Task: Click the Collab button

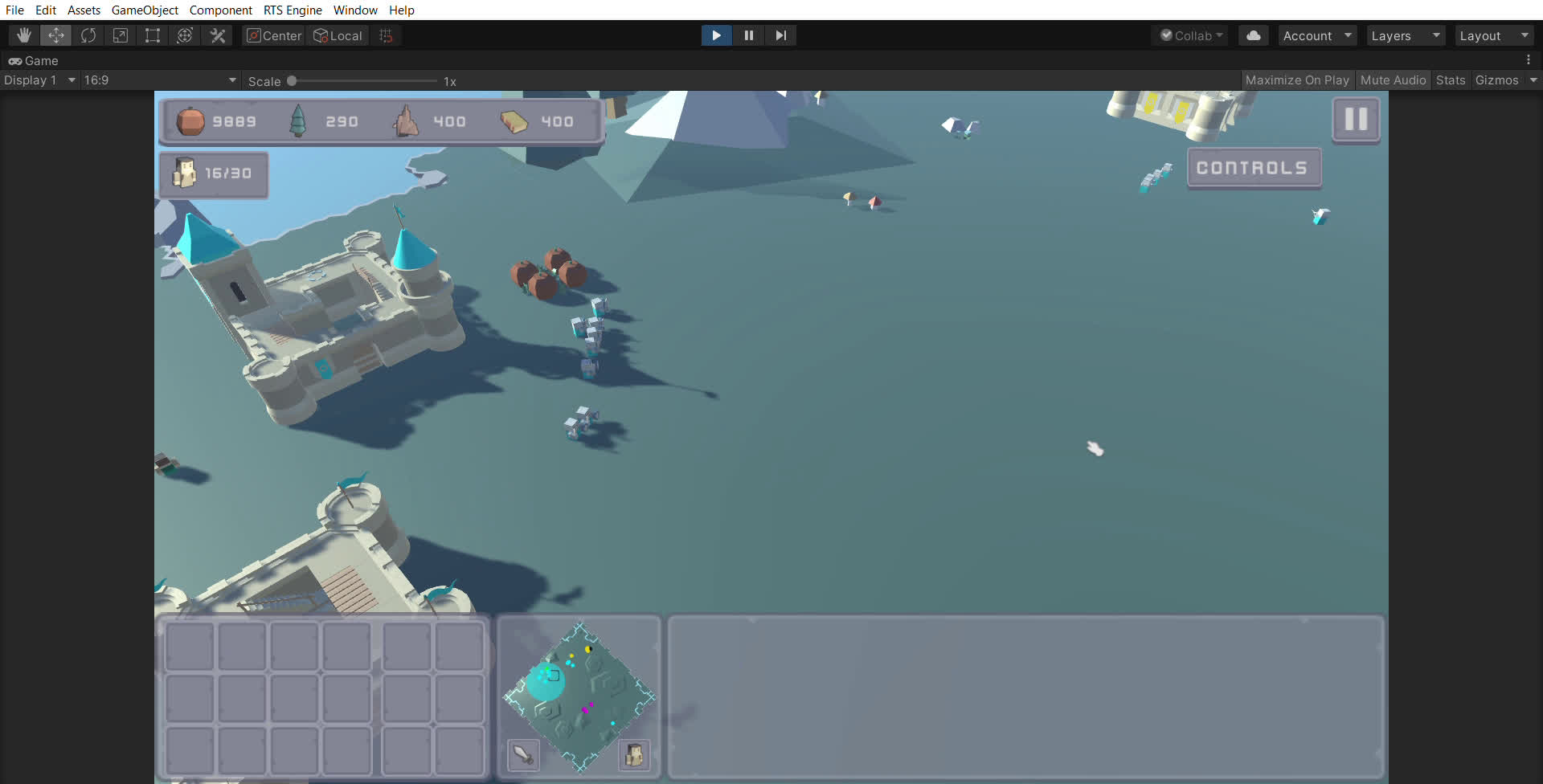Action: point(1192,35)
